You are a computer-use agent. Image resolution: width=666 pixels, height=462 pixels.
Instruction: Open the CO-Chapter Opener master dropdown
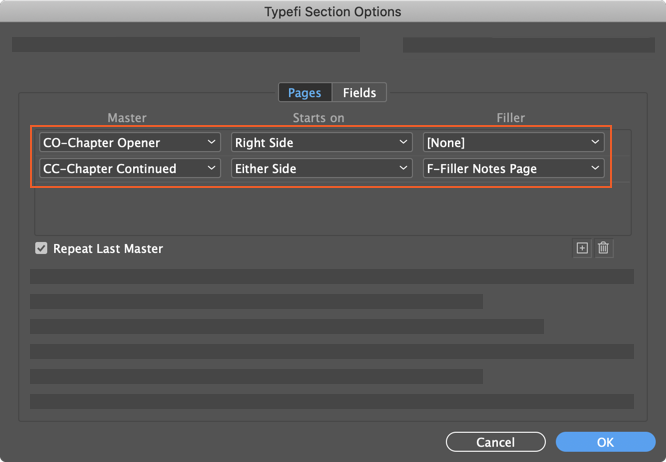(130, 143)
